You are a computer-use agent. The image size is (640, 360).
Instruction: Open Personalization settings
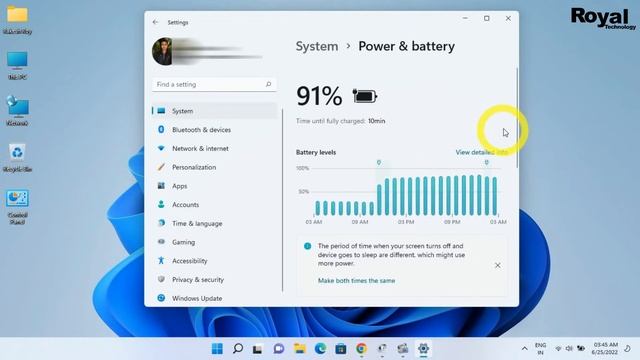(x=215, y=167)
